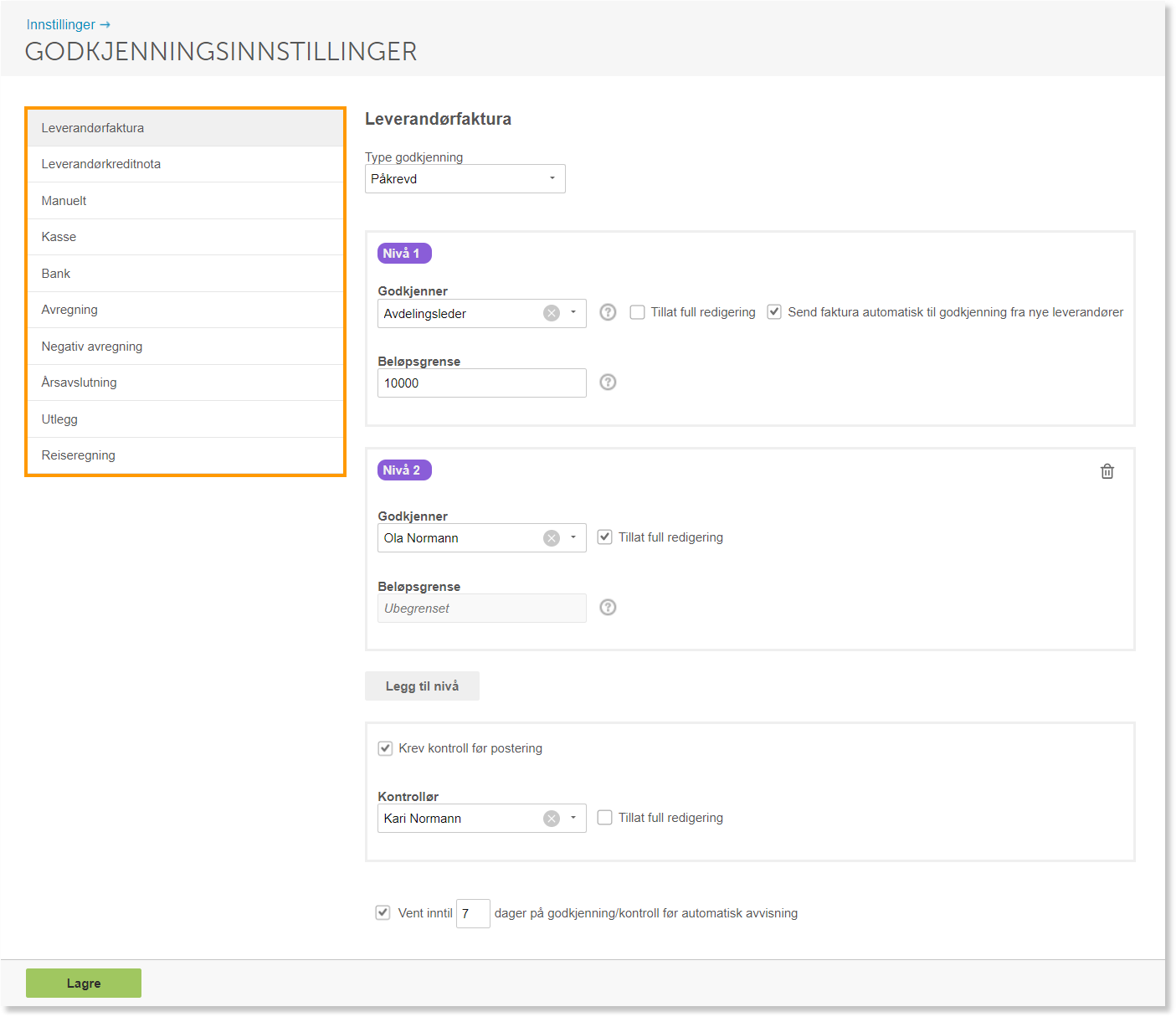Open the Bank settings section
1176x1017 pixels.
point(186,274)
